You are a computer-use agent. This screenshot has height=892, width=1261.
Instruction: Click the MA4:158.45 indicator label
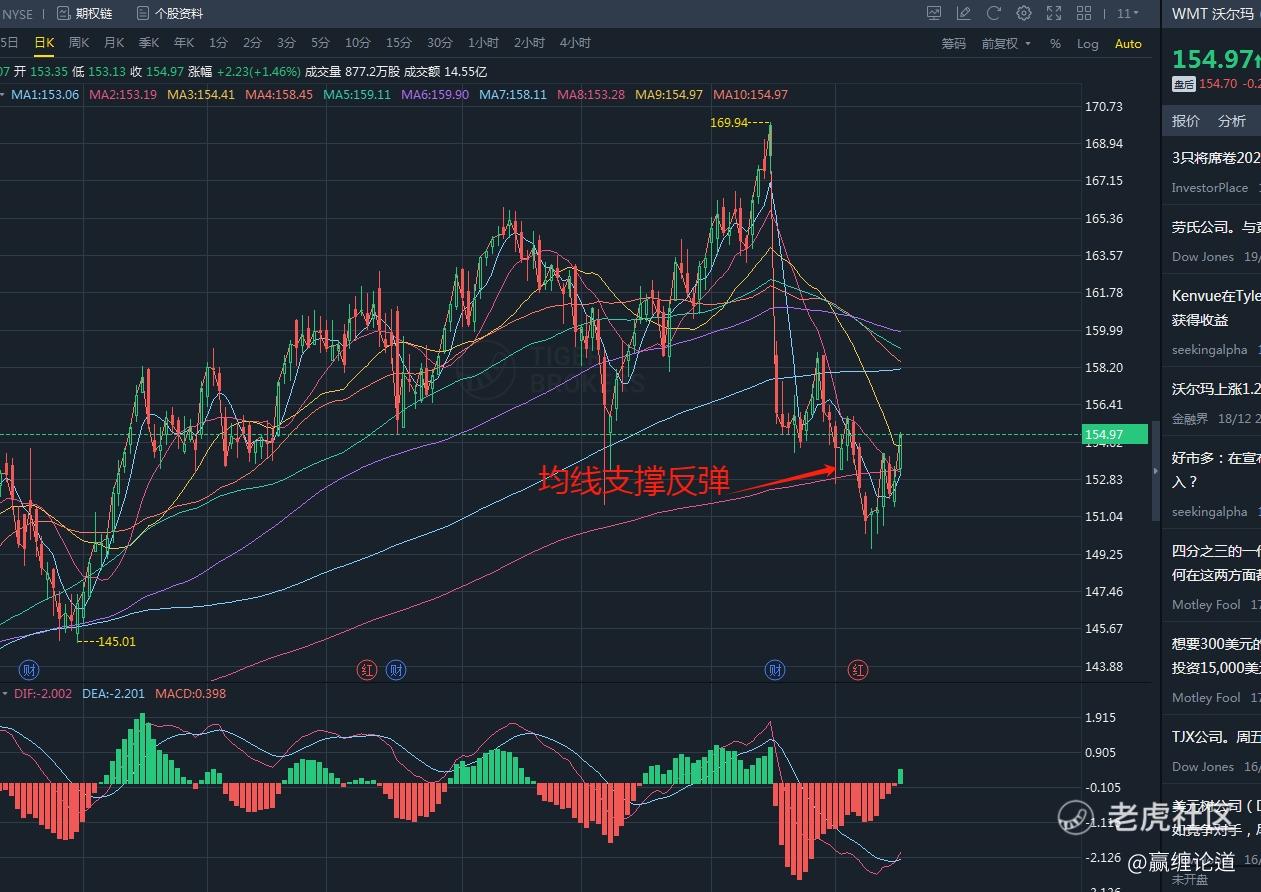pos(279,95)
